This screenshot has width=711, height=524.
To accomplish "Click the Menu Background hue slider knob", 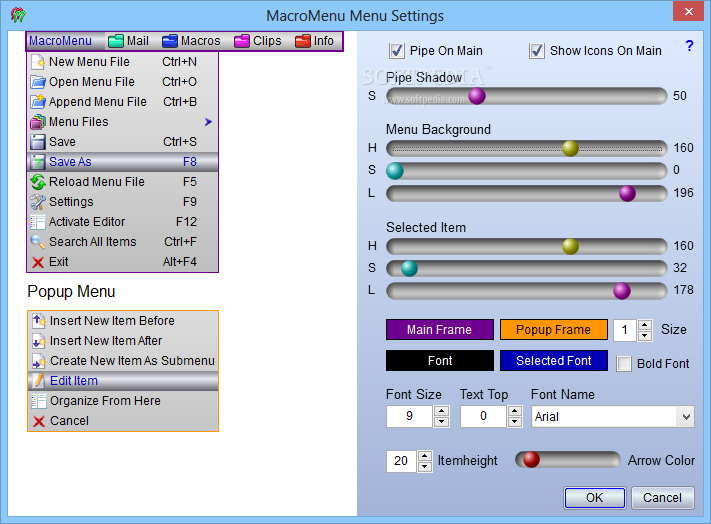I will coord(570,148).
